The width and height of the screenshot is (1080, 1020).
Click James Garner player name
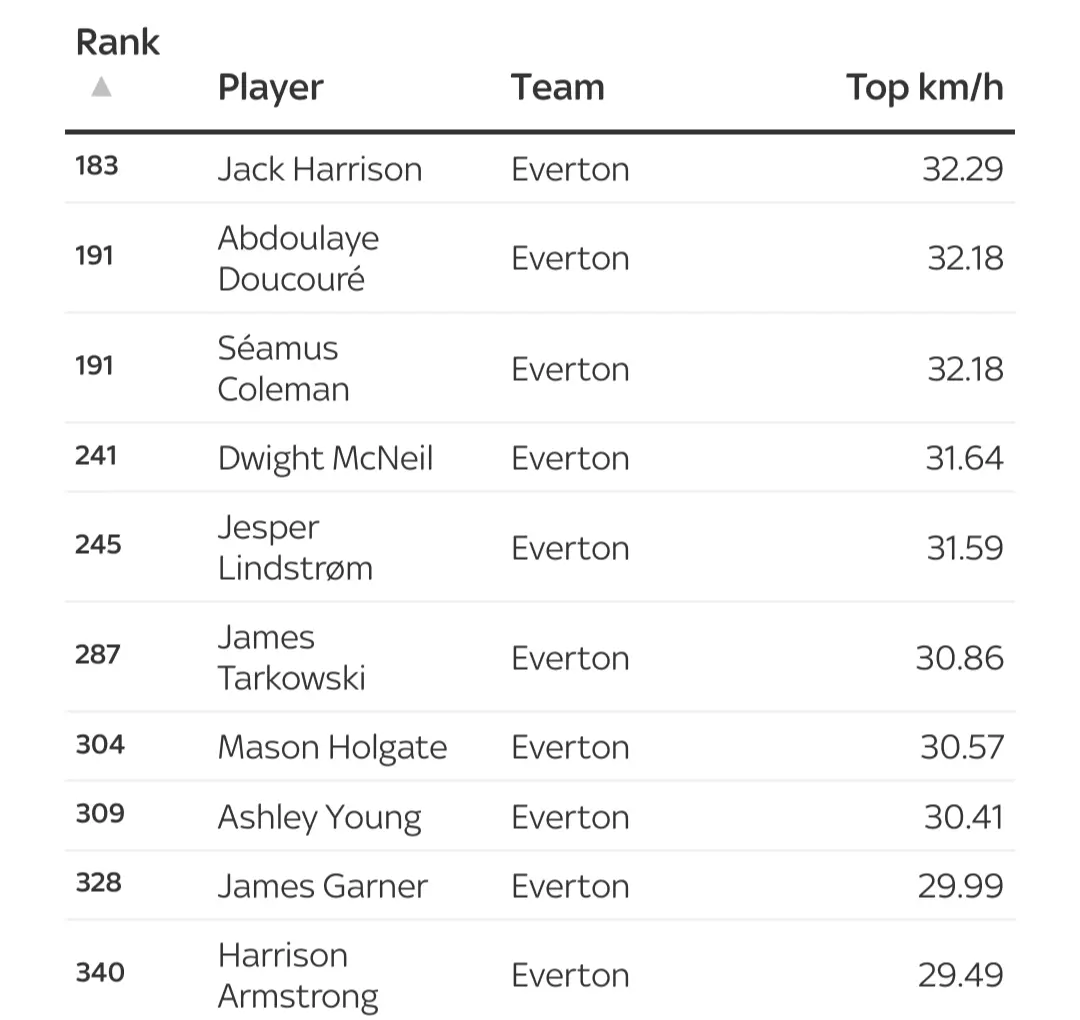[322, 886]
